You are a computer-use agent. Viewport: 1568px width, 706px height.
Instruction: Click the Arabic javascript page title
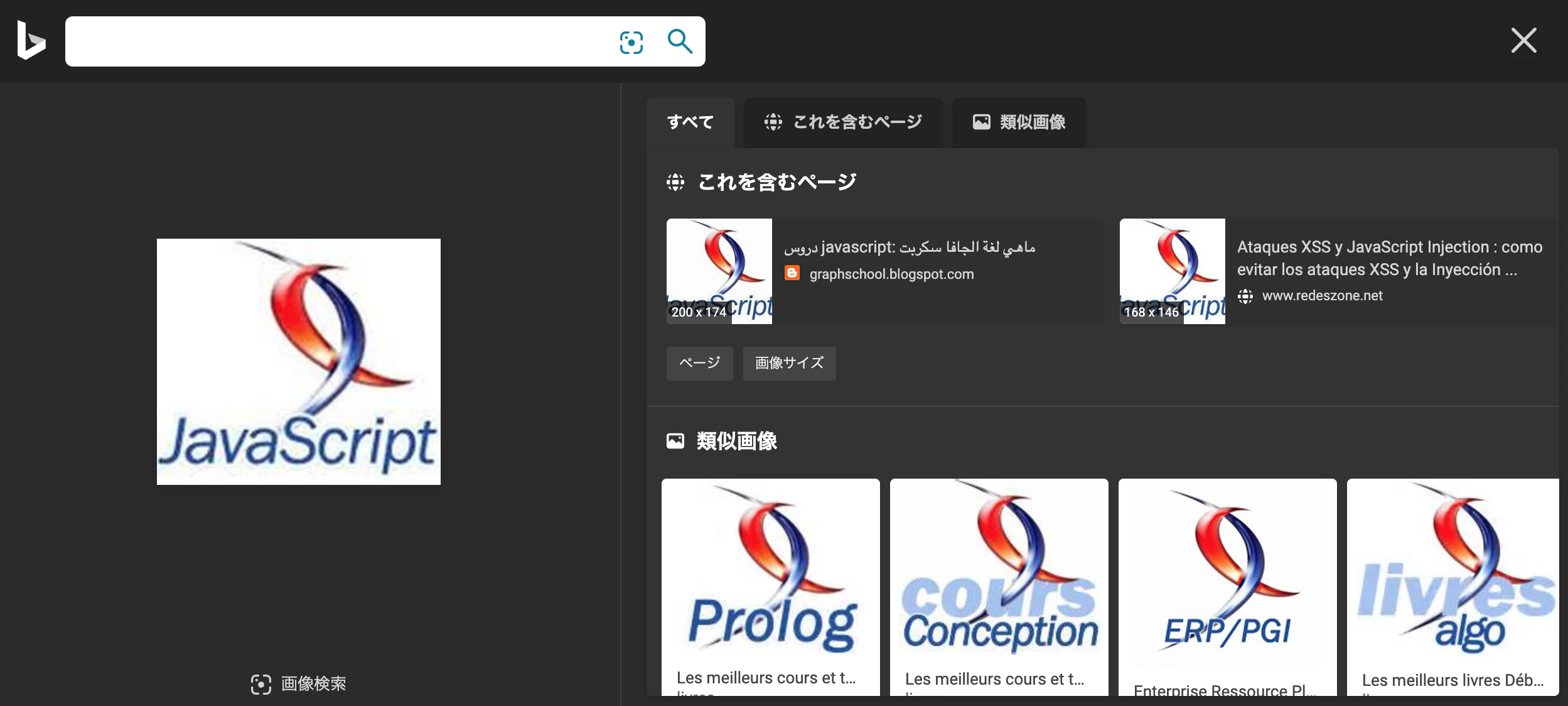coord(910,247)
